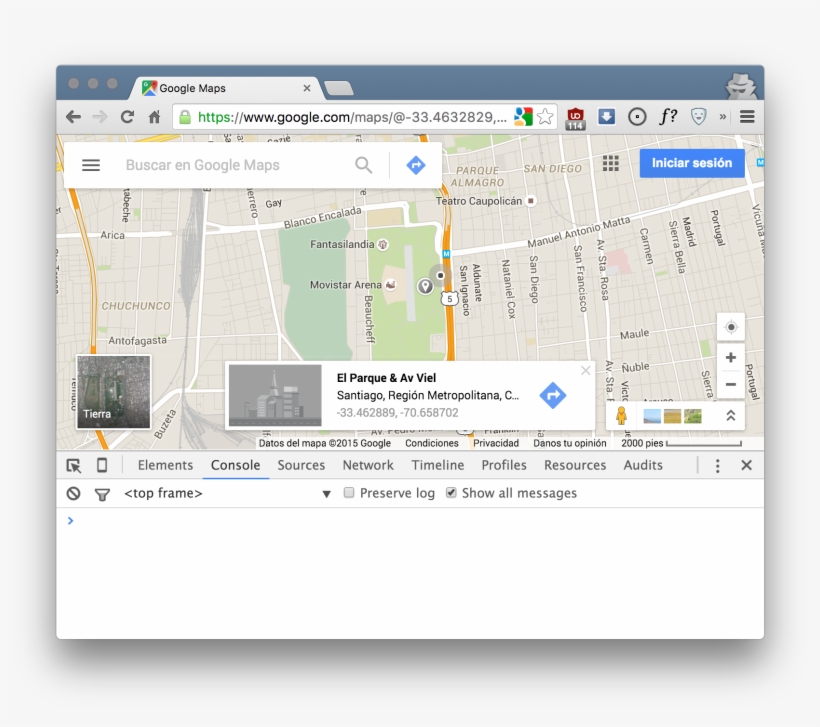Click the circular dot extension icon
Screen dimensions: 820x727
637,117
